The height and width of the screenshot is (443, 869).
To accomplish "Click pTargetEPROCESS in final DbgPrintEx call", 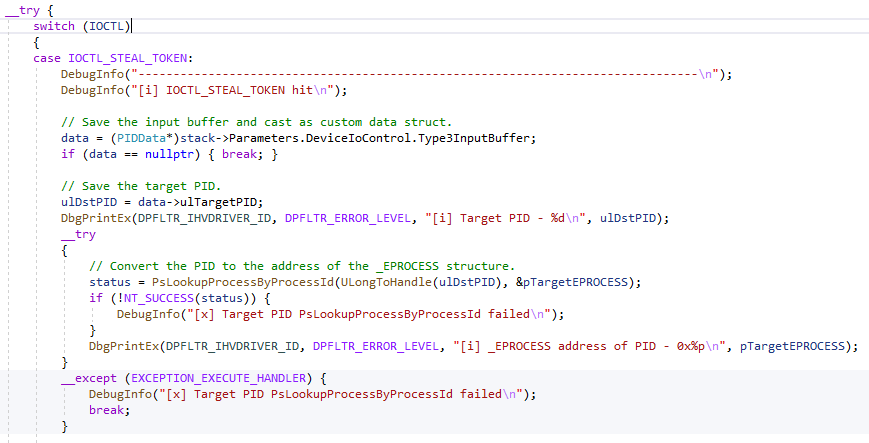I will pyautogui.click(x=792, y=347).
